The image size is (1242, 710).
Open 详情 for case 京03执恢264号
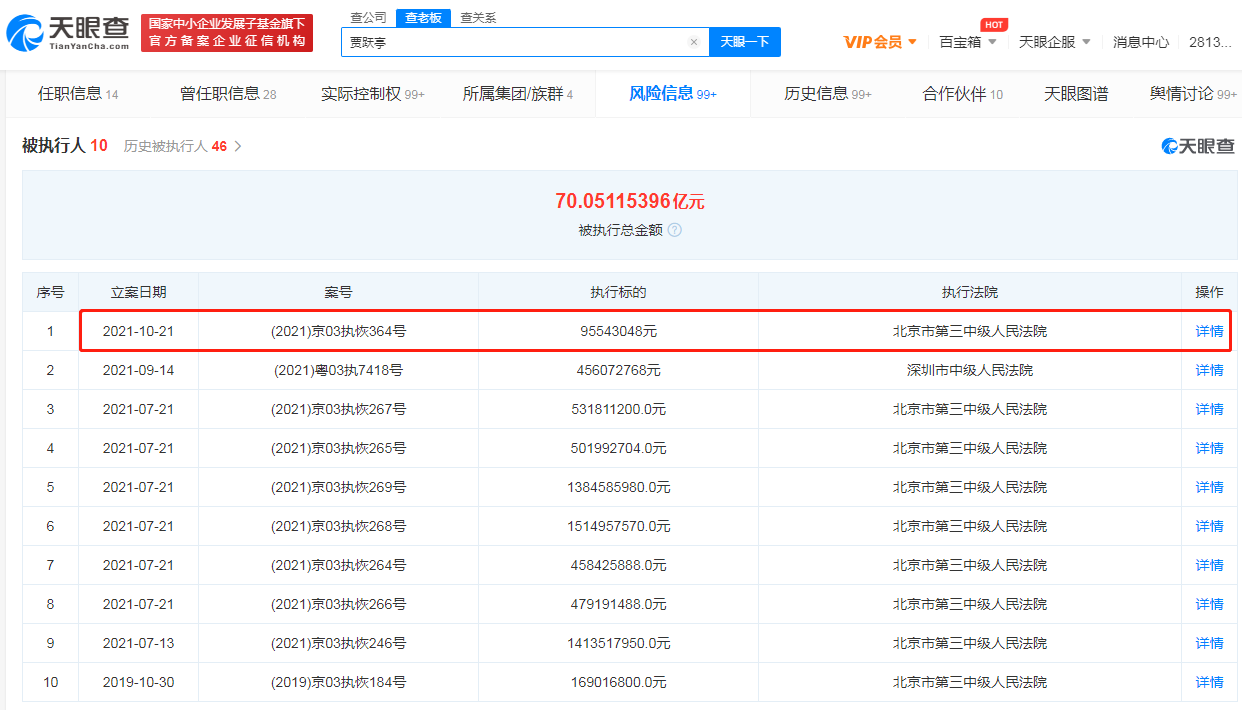[1210, 565]
